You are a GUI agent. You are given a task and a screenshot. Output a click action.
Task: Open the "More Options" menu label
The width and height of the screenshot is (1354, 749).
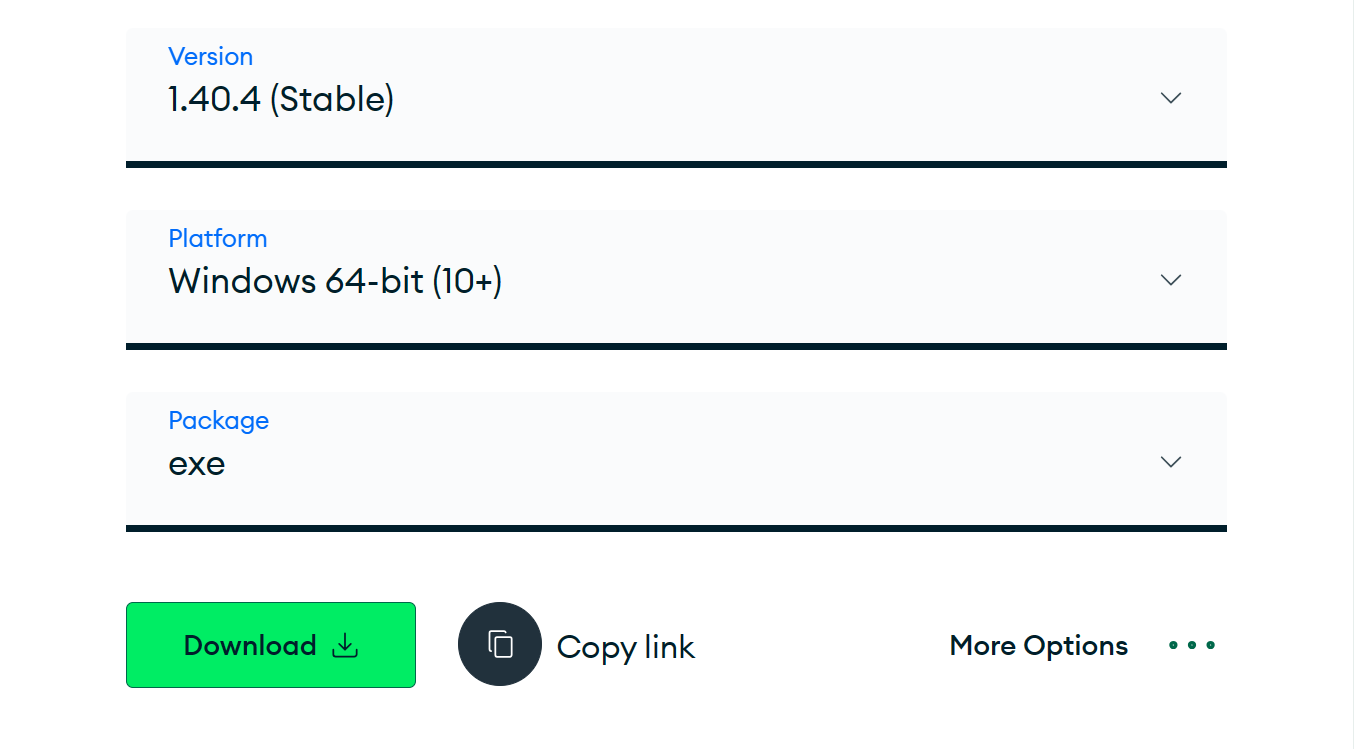point(1038,646)
